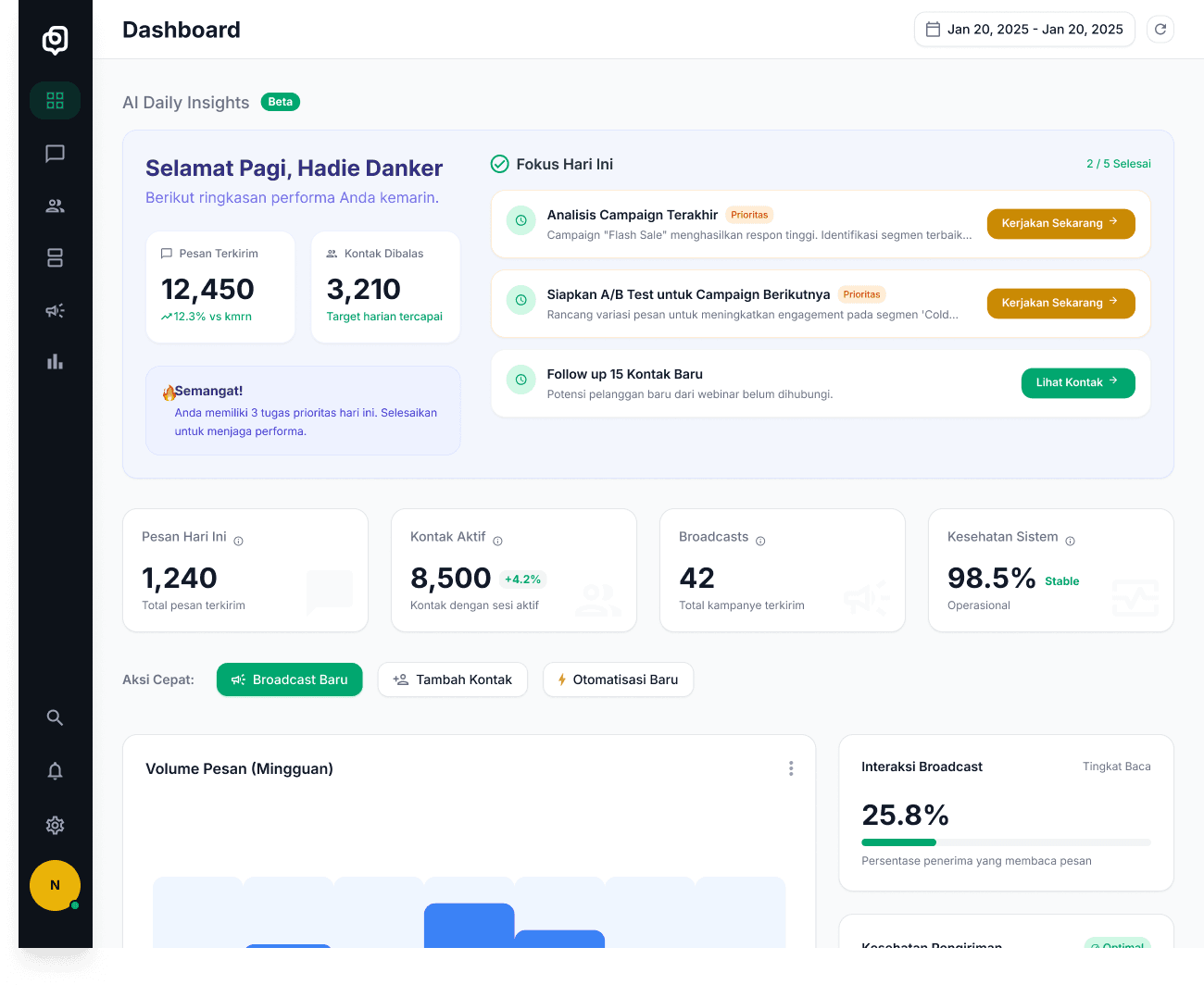1204x985 pixels.
Task: Toggle done on Analisis Campaign Terakhir task
Action: point(520,220)
